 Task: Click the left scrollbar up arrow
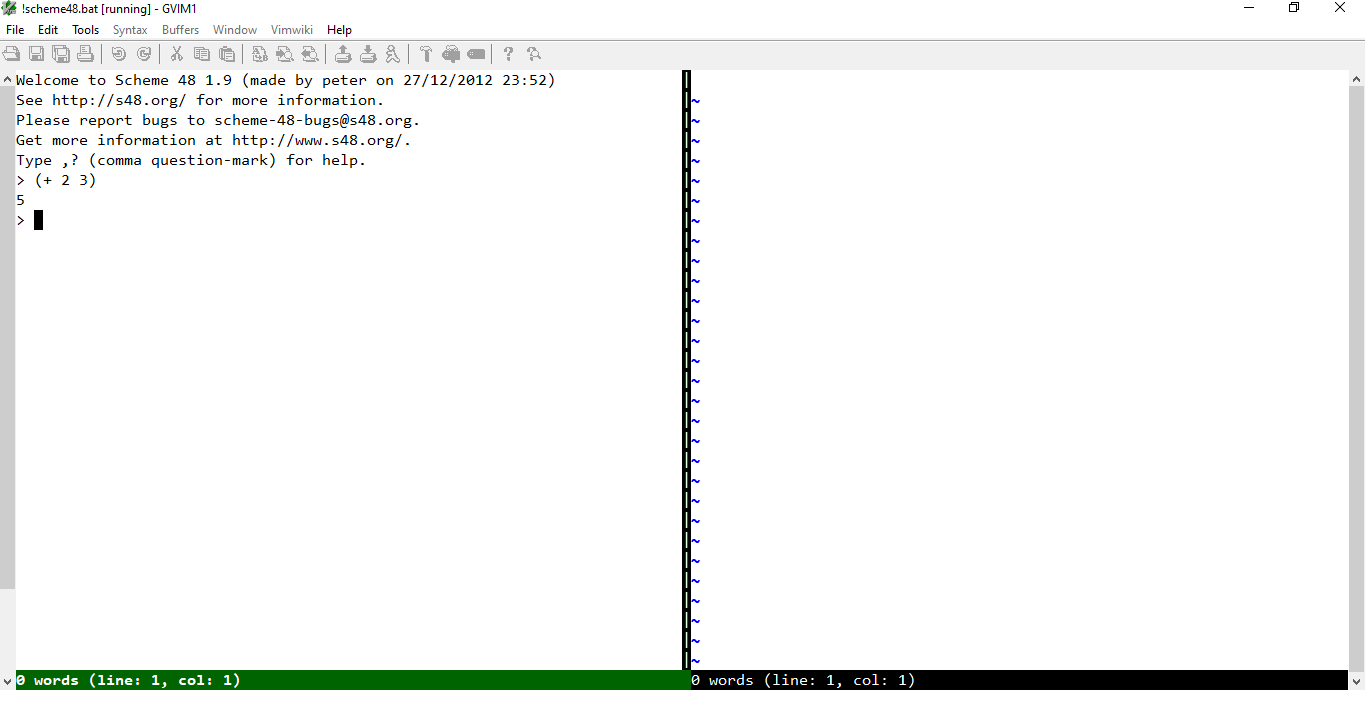8,79
